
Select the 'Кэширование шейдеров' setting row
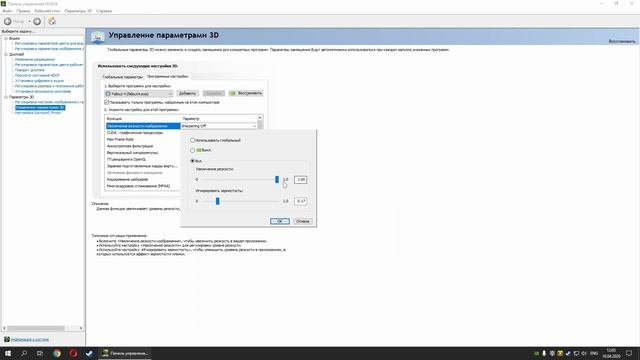click(x=142, y=180)
